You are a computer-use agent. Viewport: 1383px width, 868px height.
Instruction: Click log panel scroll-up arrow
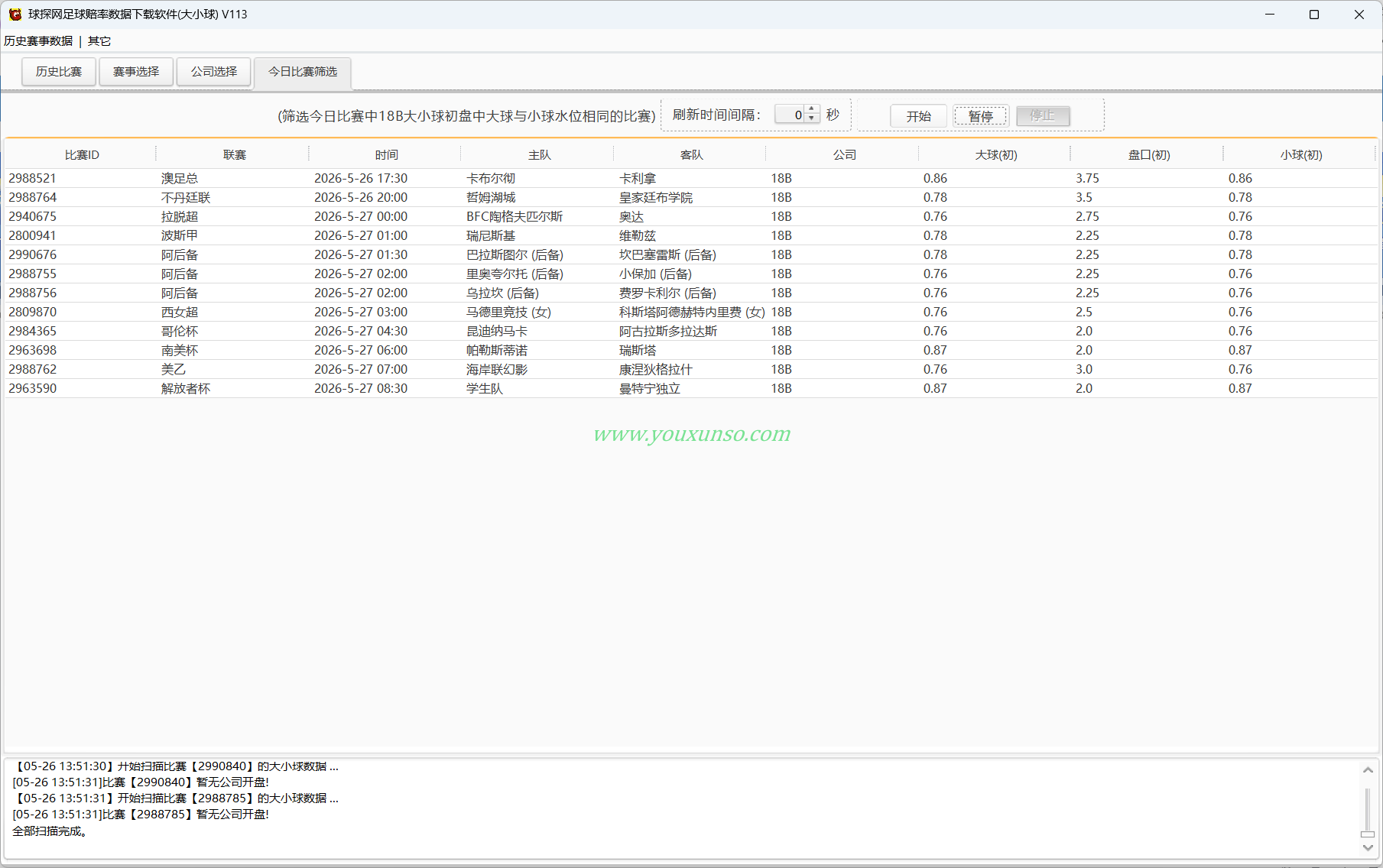1368,770
